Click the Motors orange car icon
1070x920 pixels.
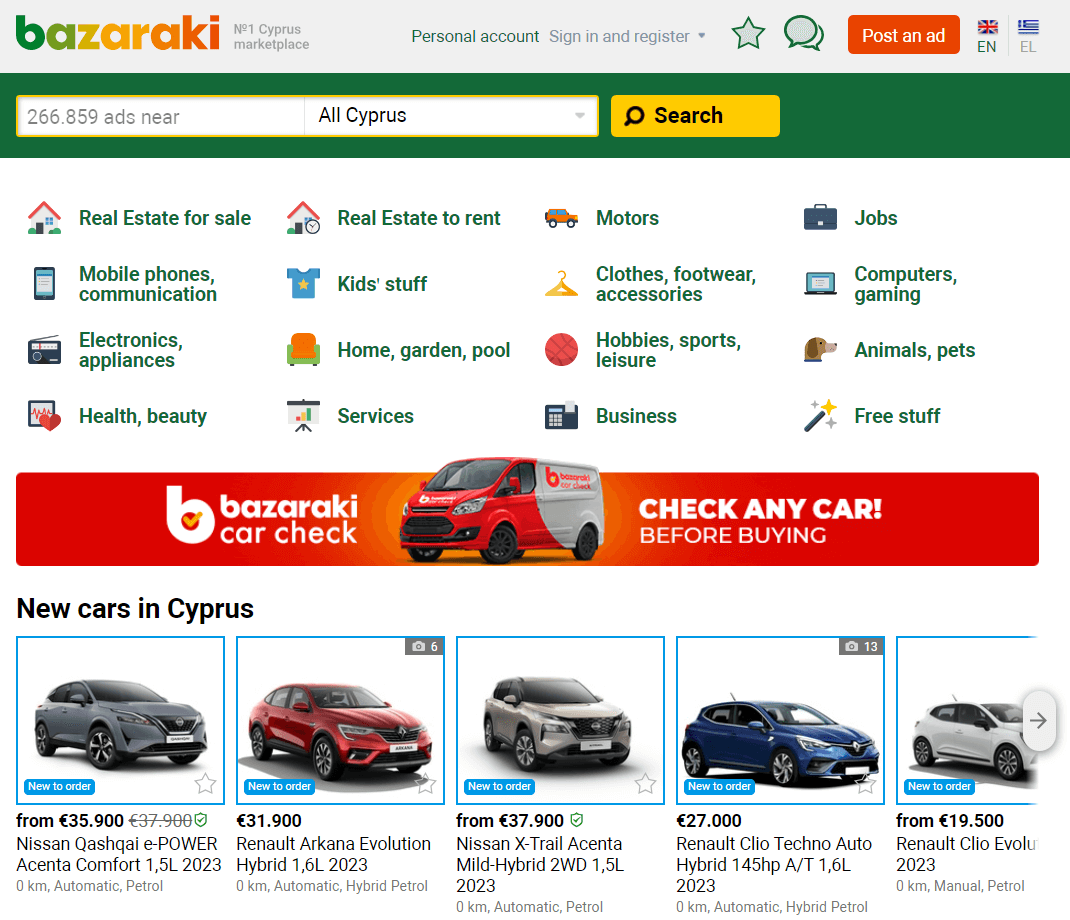click(561, 218)
